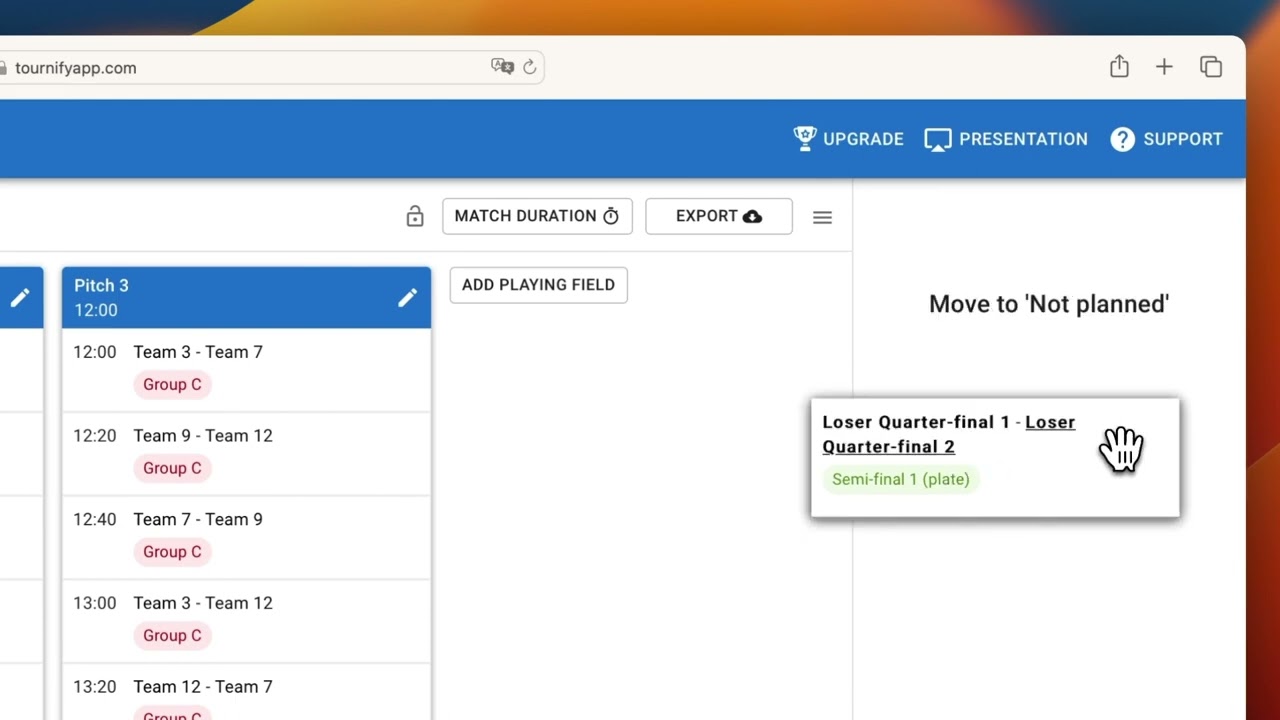Click the Safari share icon

point(1119,67)
